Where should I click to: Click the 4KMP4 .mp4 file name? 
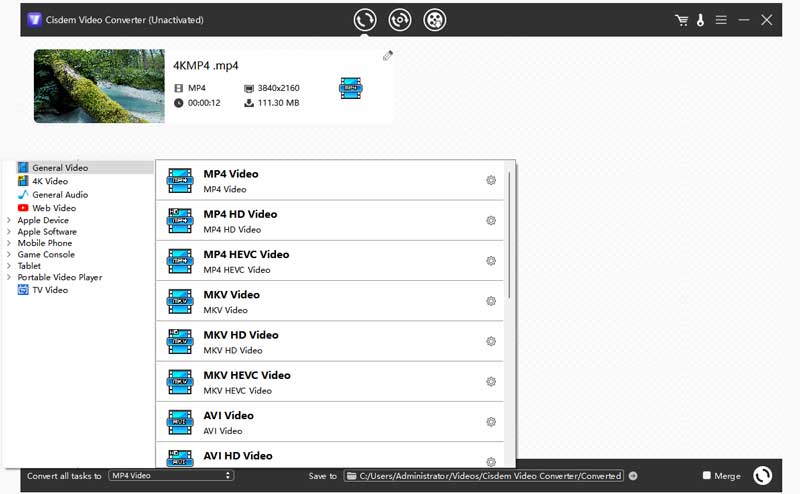click(x=206, y=66)
